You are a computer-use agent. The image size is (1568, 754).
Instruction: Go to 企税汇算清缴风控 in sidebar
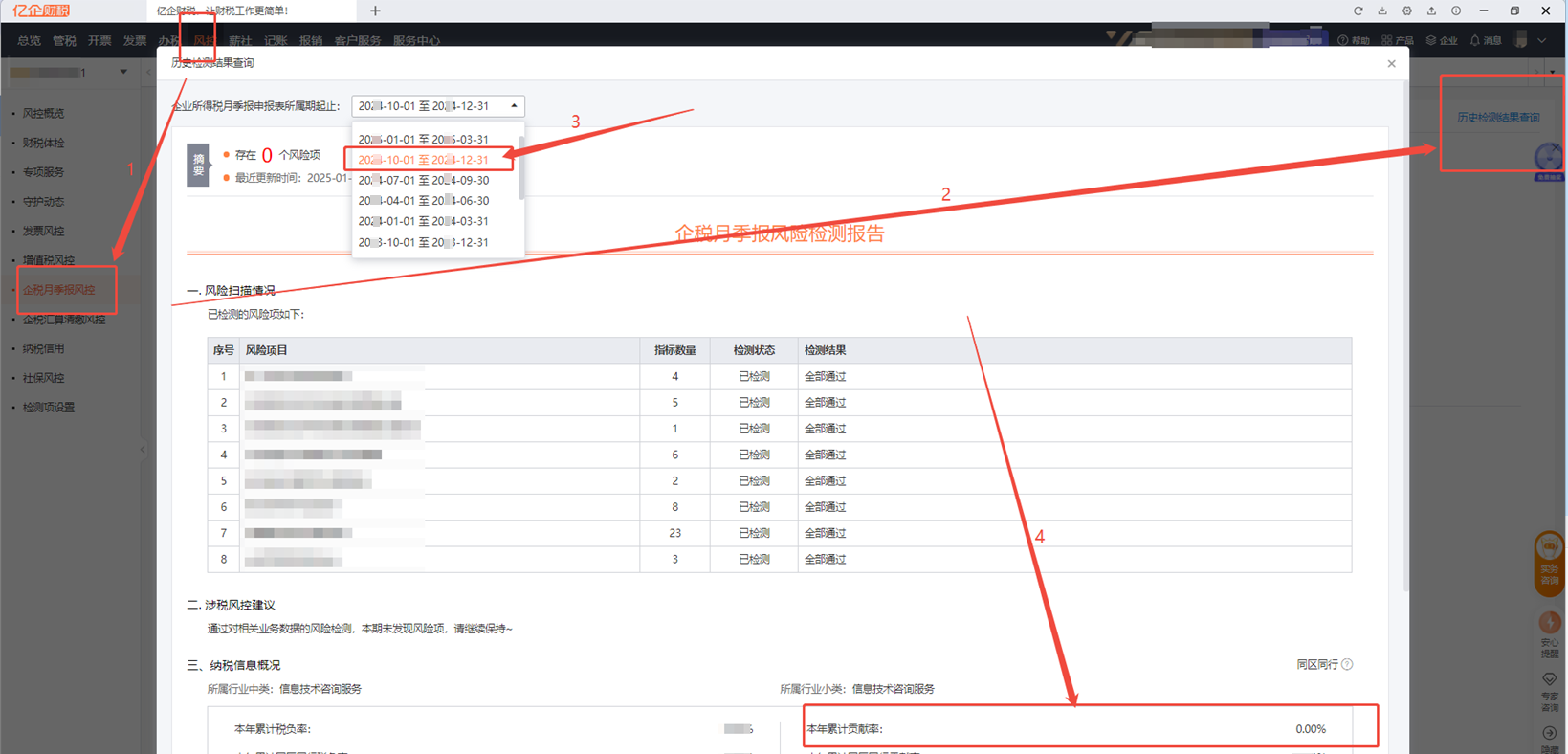[x=64, y=320]
